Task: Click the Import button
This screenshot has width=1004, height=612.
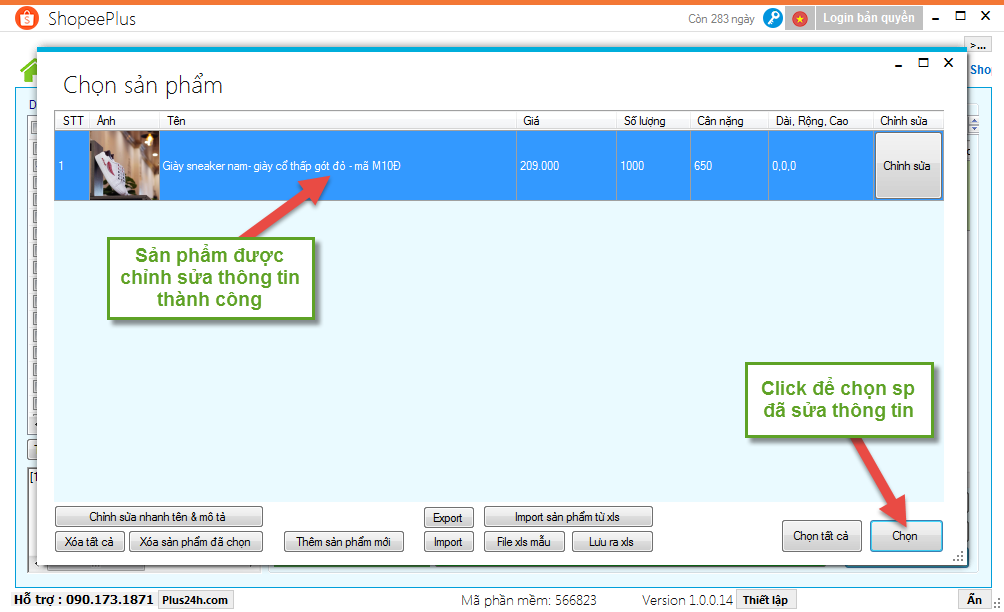Action: pos(448,542)
